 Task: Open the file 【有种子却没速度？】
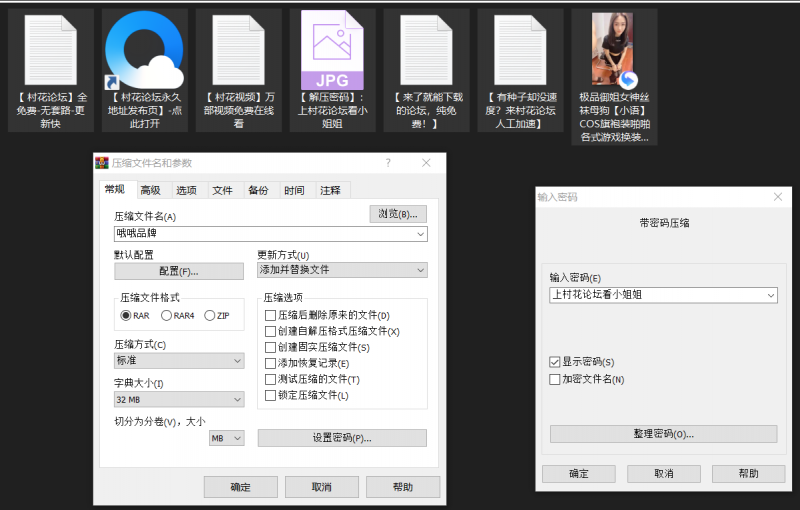[x=520, y=50]
